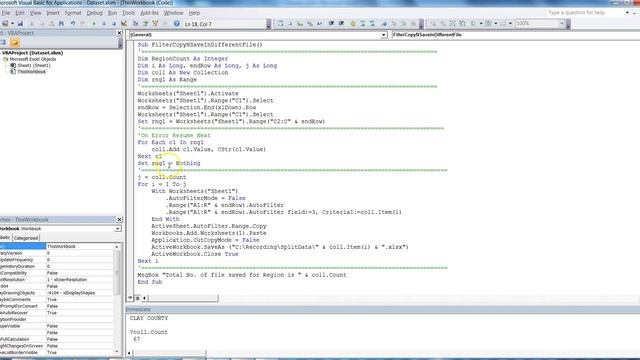Open the Properties Window icon
Image resolution: width=640 pixels, height=360 pixels.
[x=145, y=24]
